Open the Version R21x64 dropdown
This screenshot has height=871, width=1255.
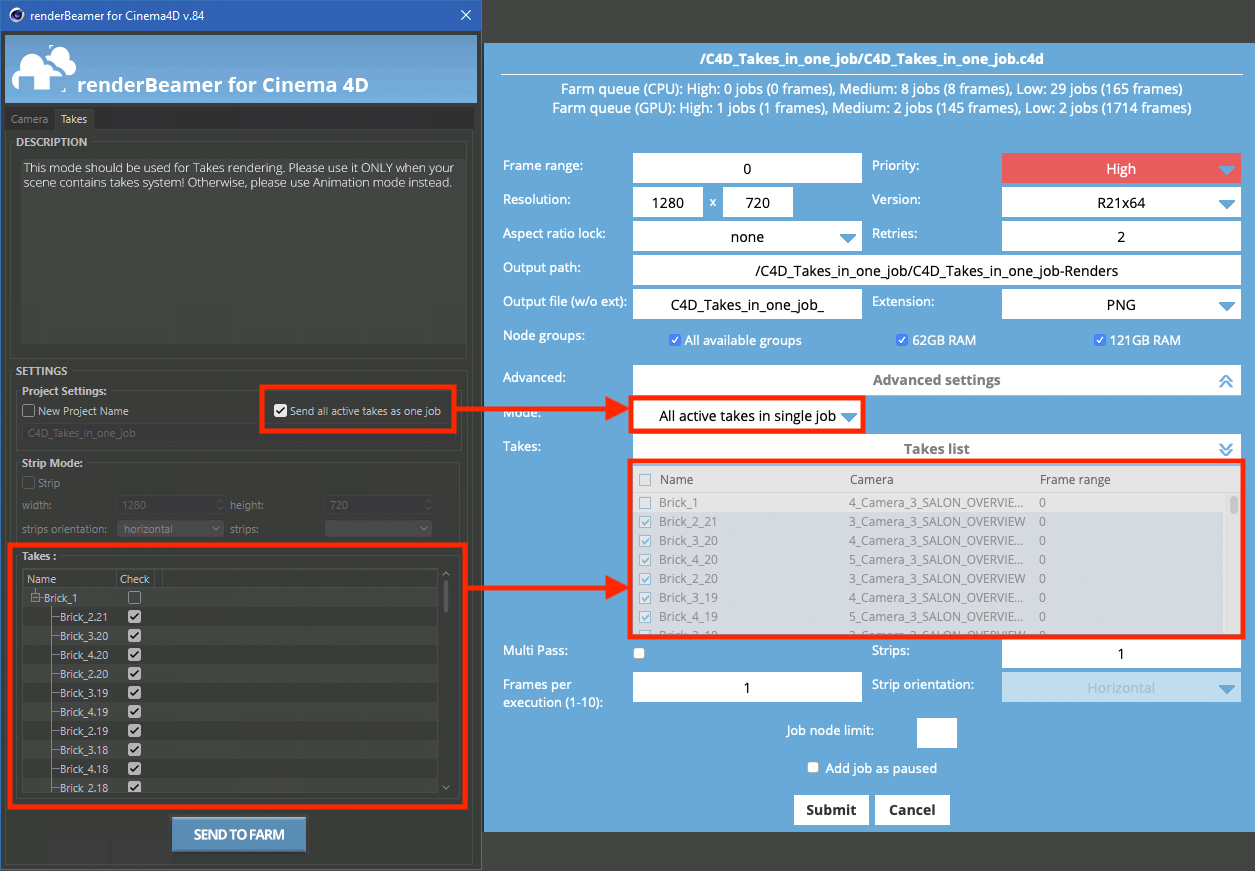tap(1121, 203)
